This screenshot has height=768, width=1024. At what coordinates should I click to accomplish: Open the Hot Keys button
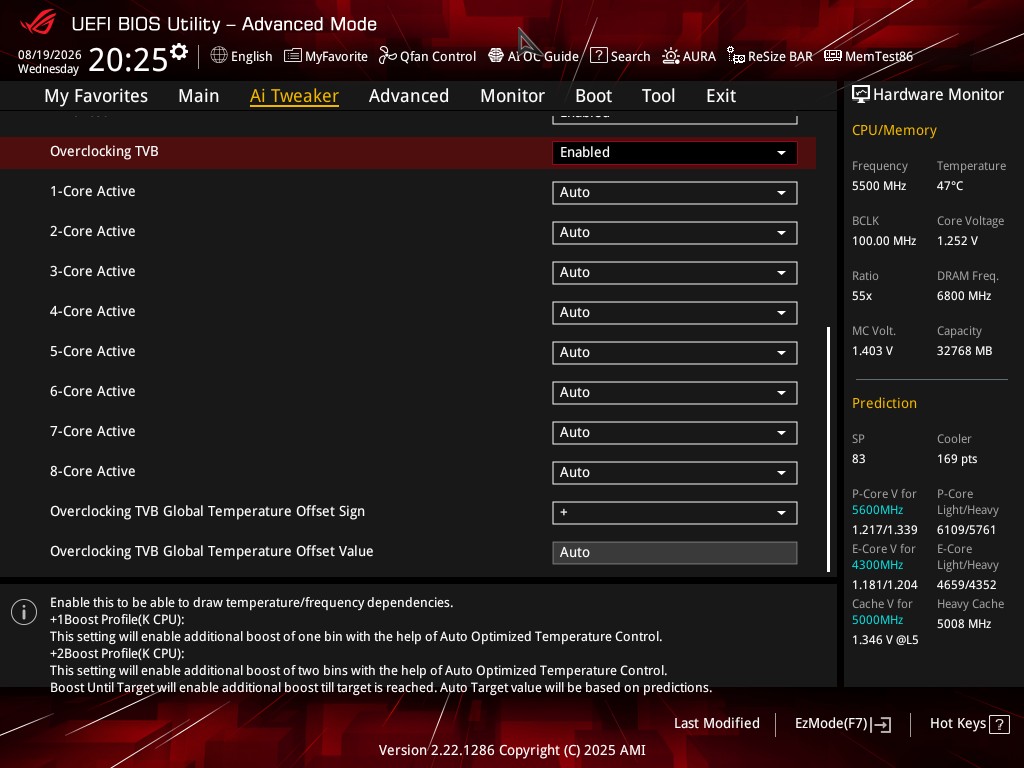coord(969,724)
